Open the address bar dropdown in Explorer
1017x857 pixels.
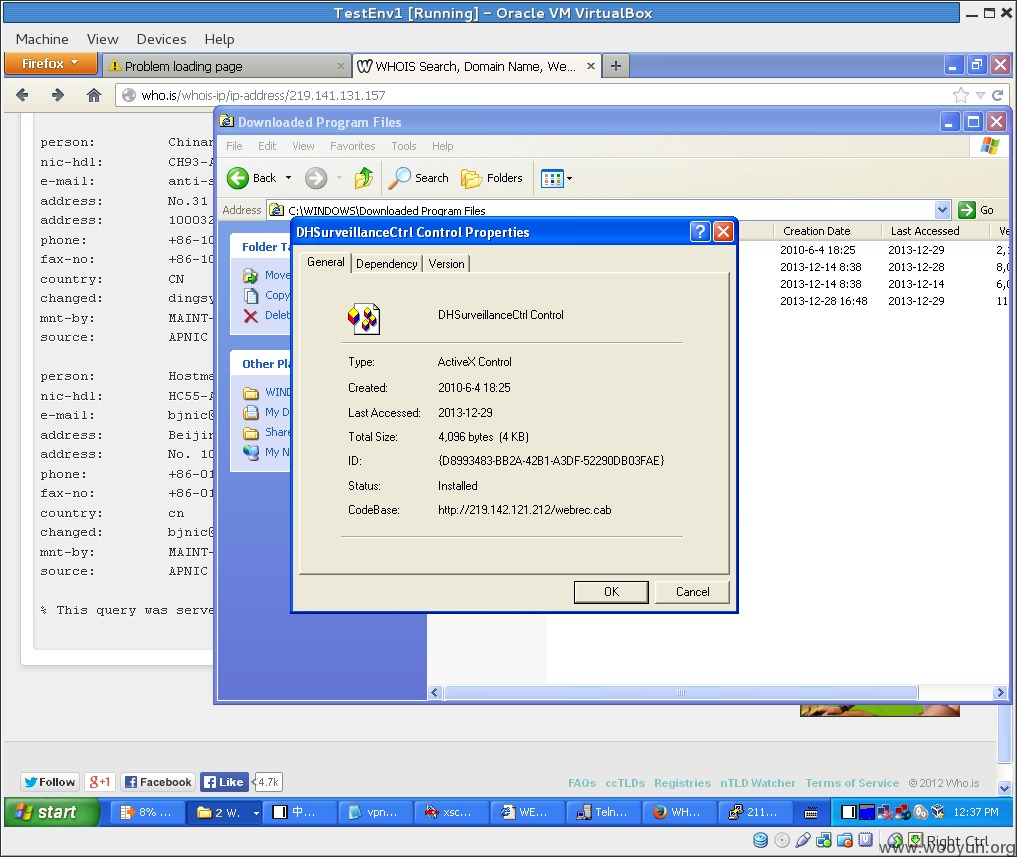942,210
